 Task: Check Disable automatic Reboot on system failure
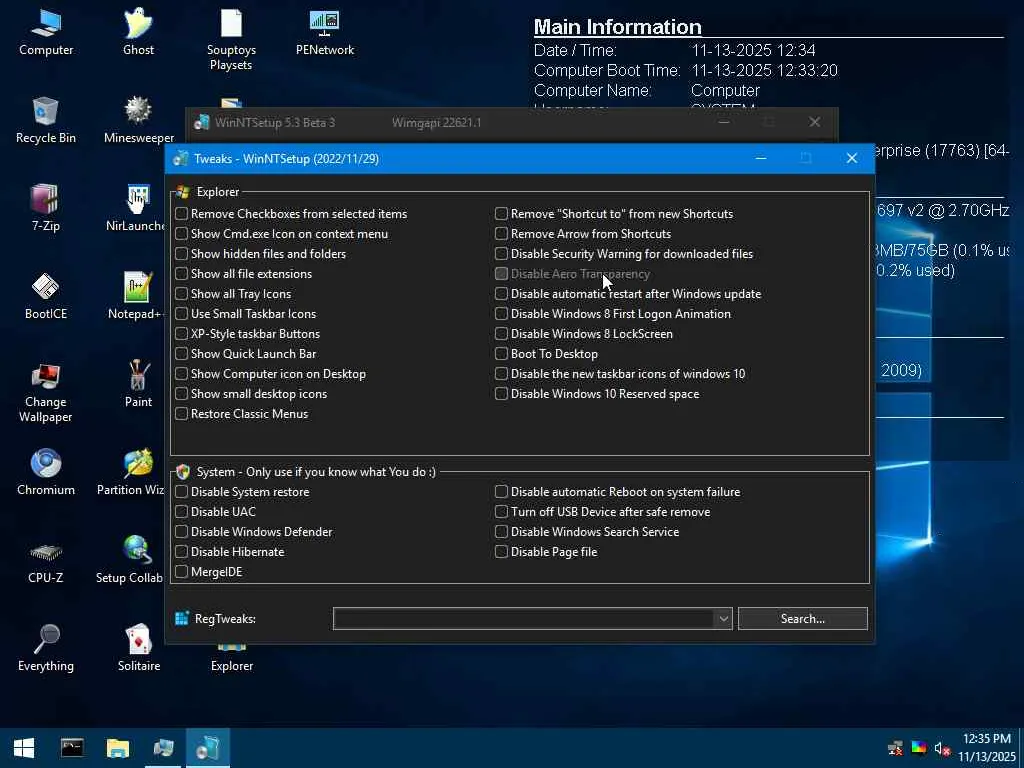click(x=502, y=492)
